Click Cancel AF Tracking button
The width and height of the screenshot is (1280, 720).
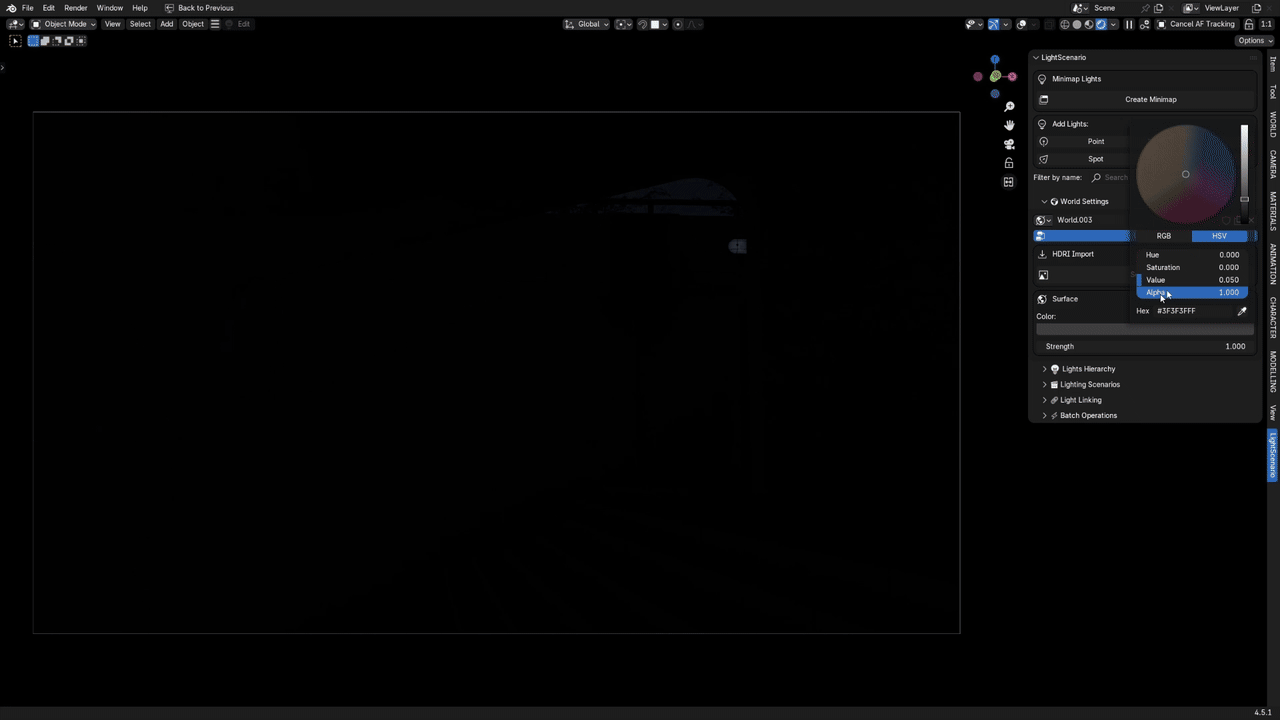click(x=1196, y=24)
